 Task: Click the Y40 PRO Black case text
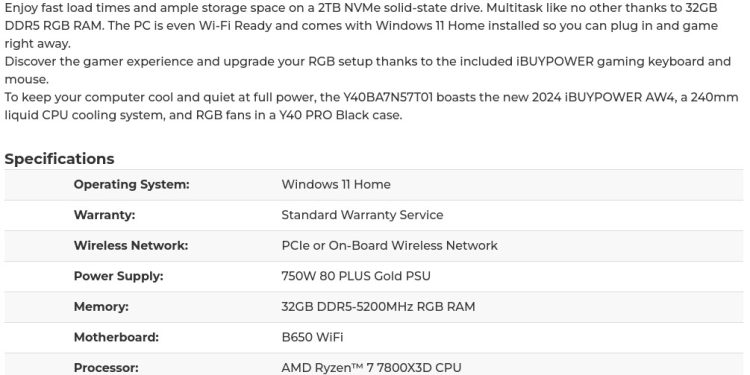(340, 115)
